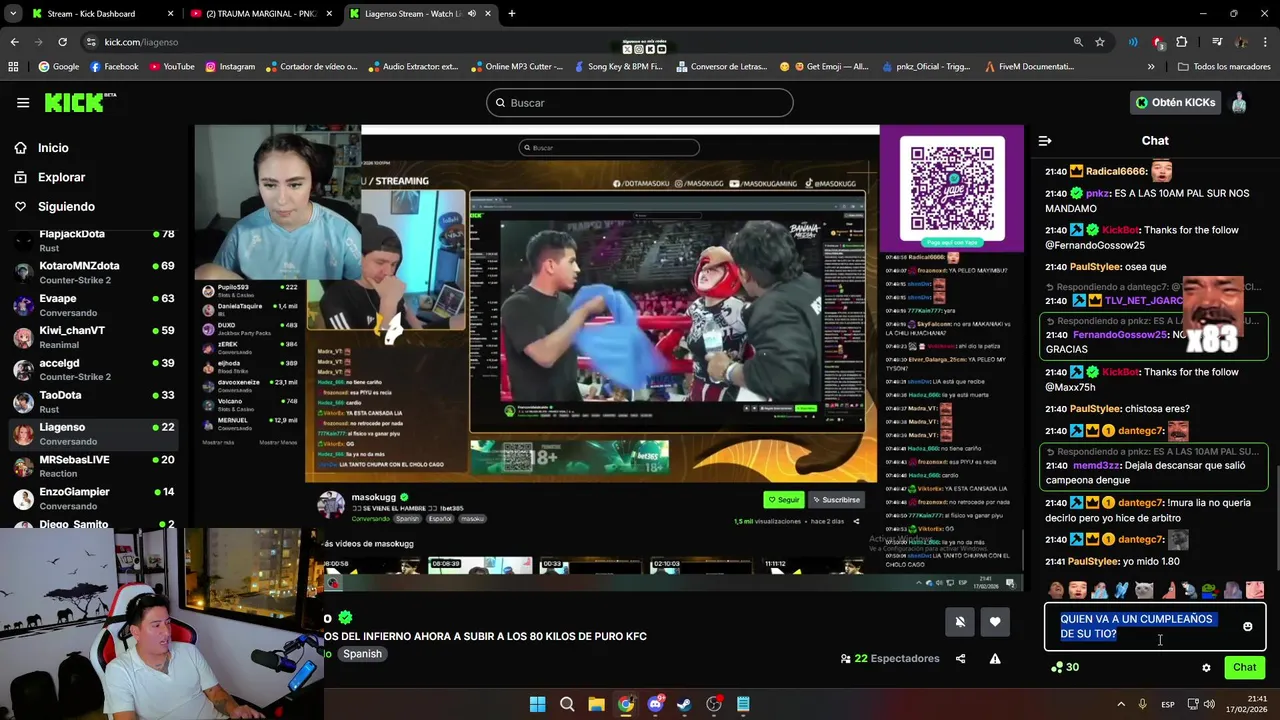Open the Kiwi_chanVT channel
The height and width of the screenshot is (720, 1280).
(92, 336)
